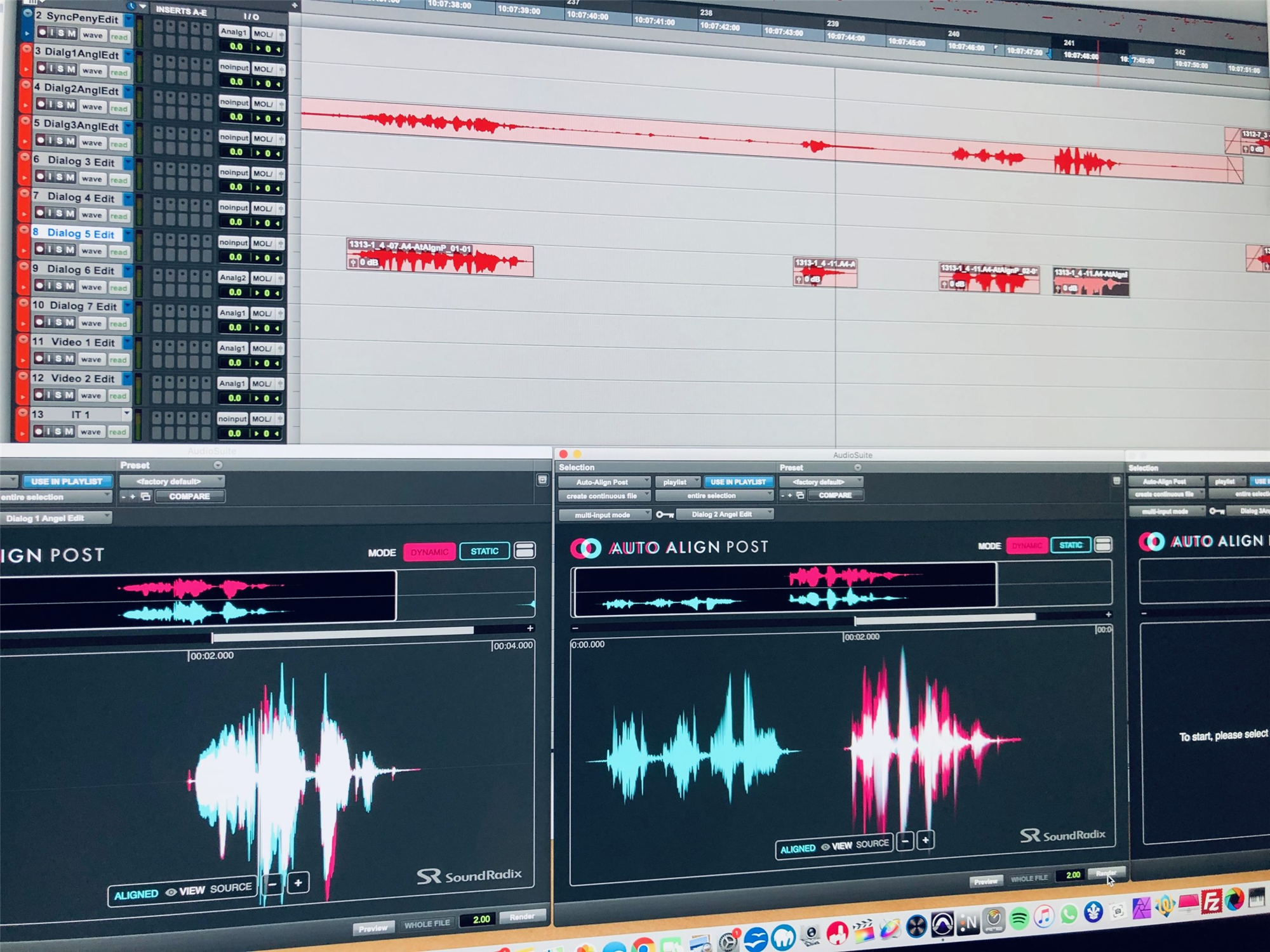Open the read automation mode selector on Dialog 7 Edit
Image resolution: width=1270 pixels, height=952 pixels.
(118, 324)
